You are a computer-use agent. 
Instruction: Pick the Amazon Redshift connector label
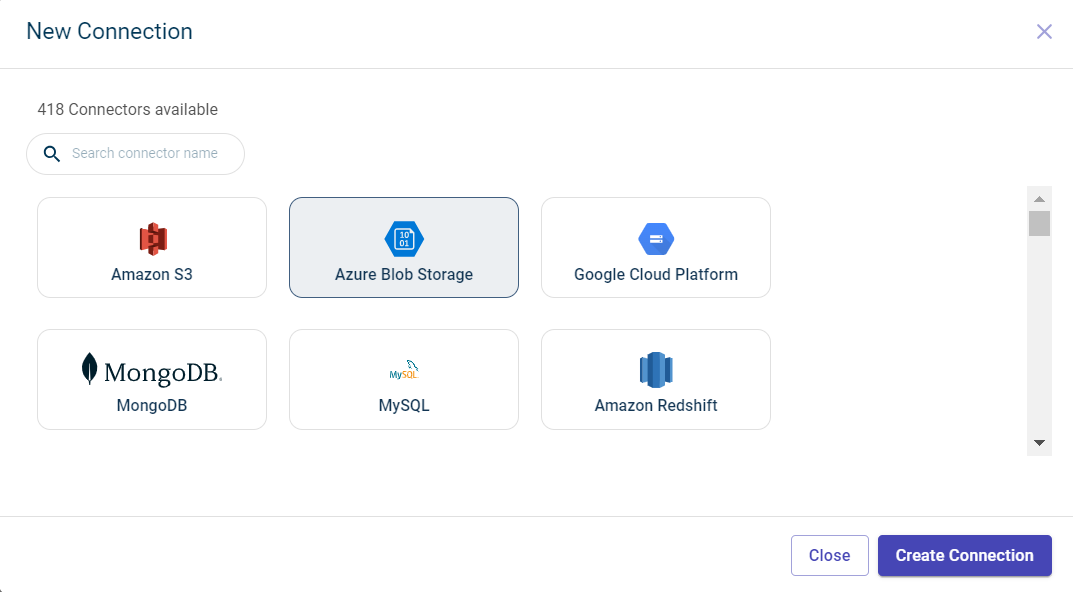656,406
